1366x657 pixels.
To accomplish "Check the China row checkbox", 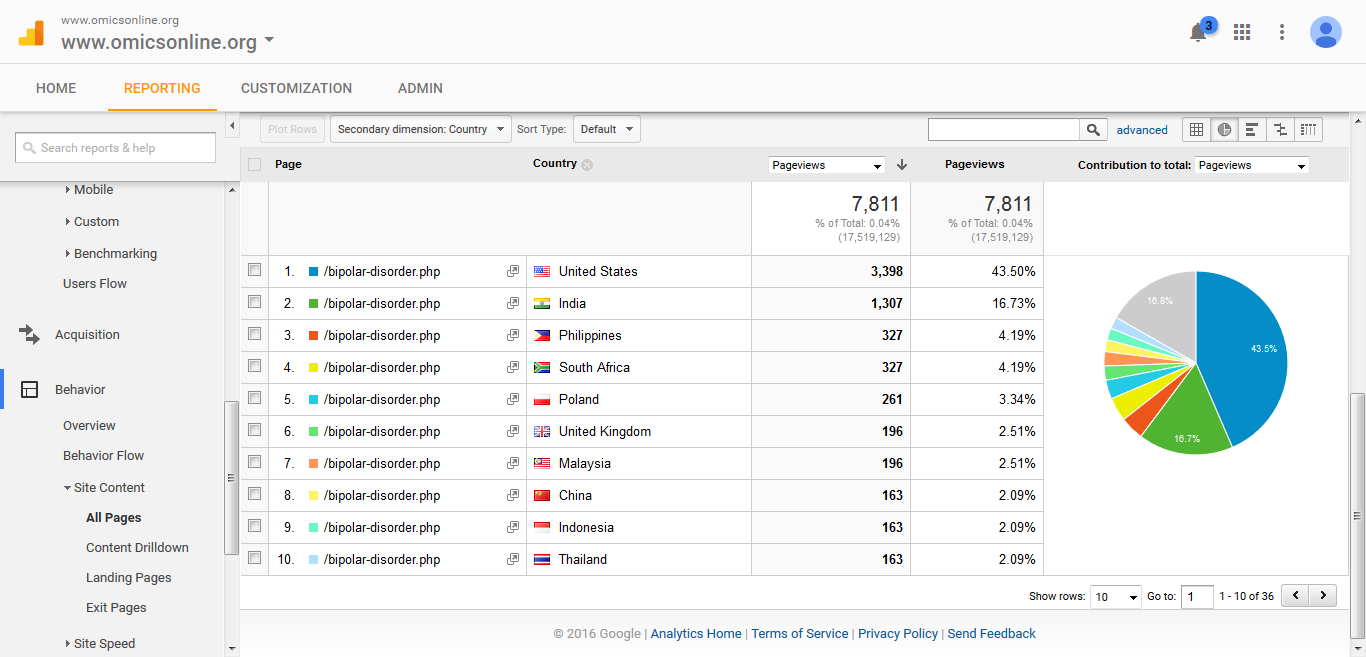I will coord(254,494).
